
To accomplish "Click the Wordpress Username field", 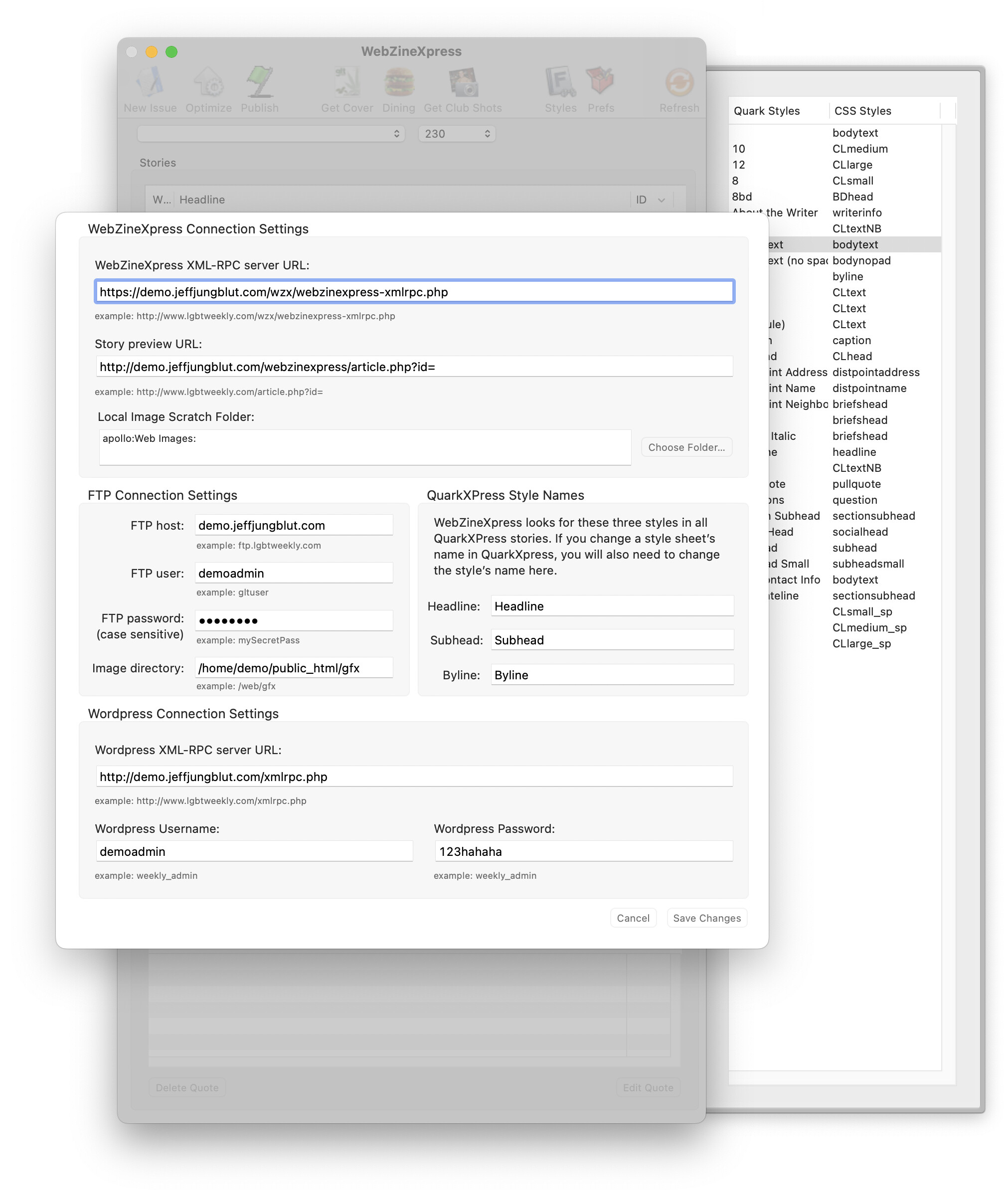I will coord(254,852).
